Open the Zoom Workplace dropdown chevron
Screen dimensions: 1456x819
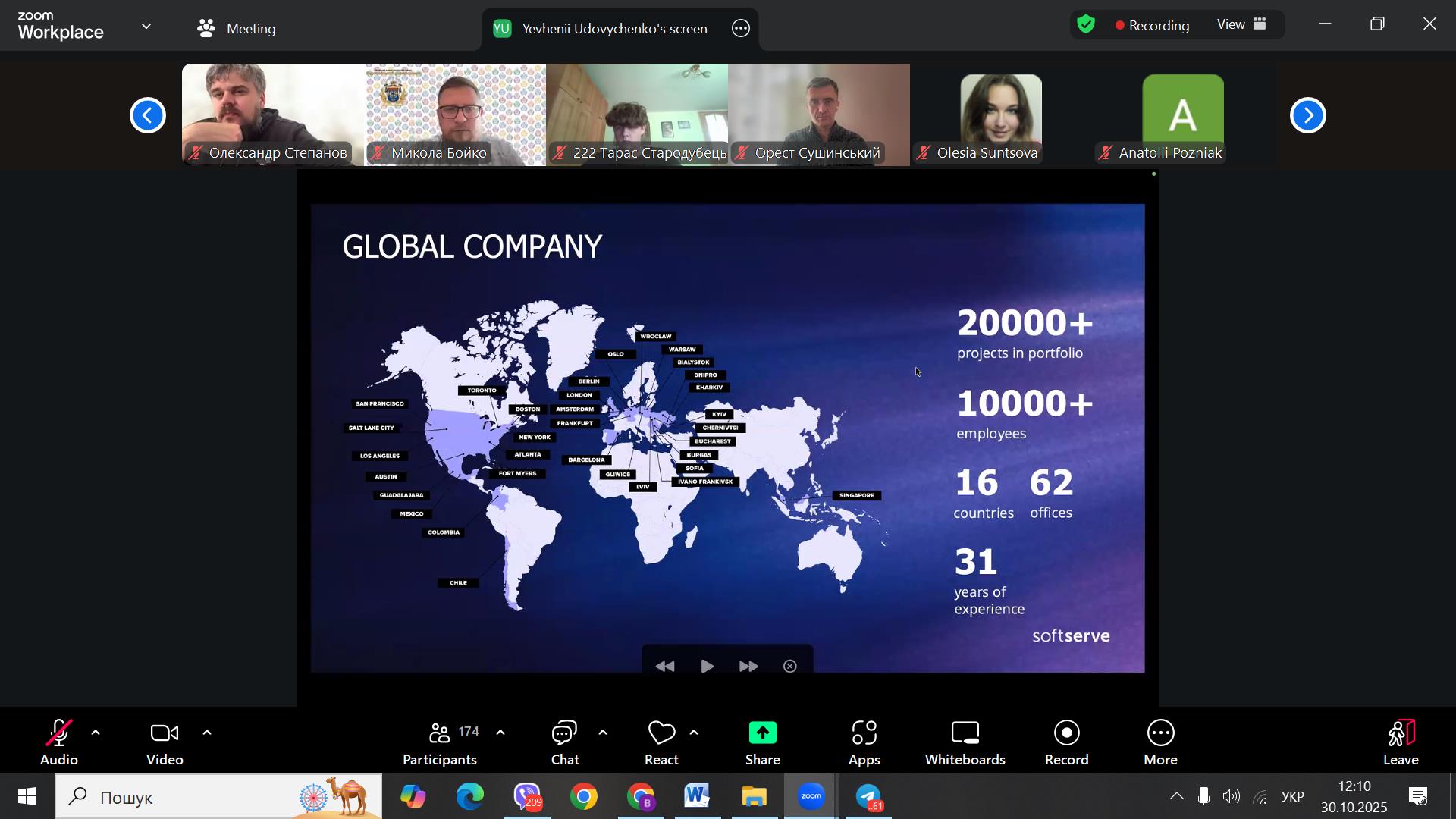[146, 27]
